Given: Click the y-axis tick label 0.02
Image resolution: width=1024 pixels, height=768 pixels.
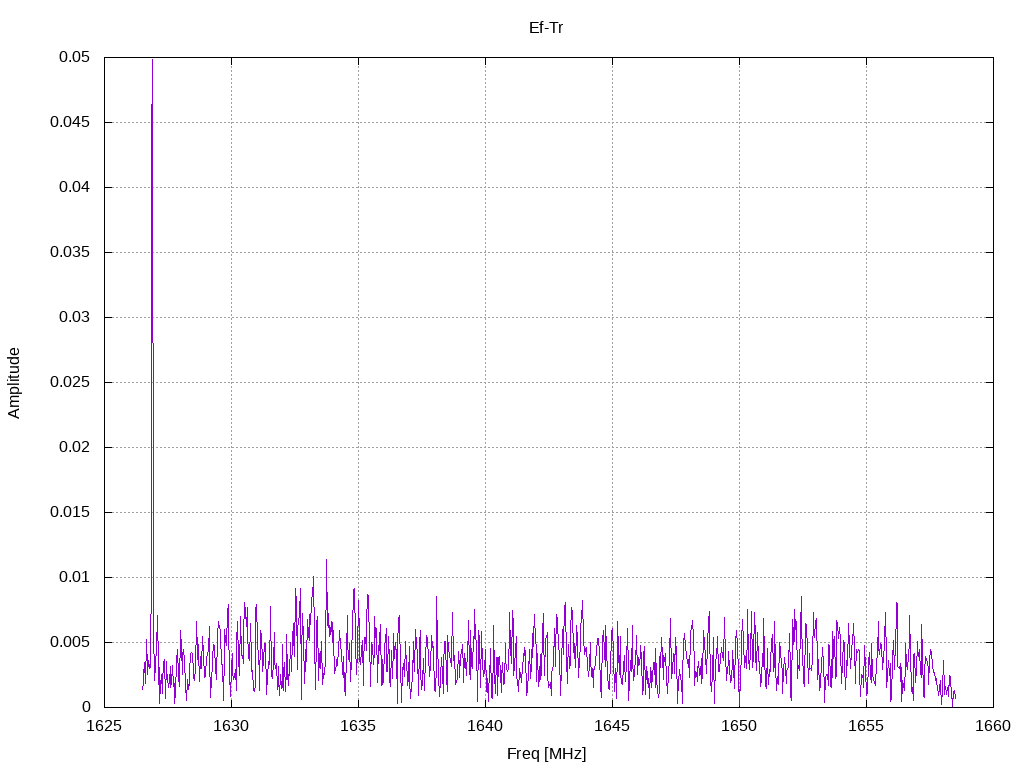Looking at the screenshot, I should [74, 447].
